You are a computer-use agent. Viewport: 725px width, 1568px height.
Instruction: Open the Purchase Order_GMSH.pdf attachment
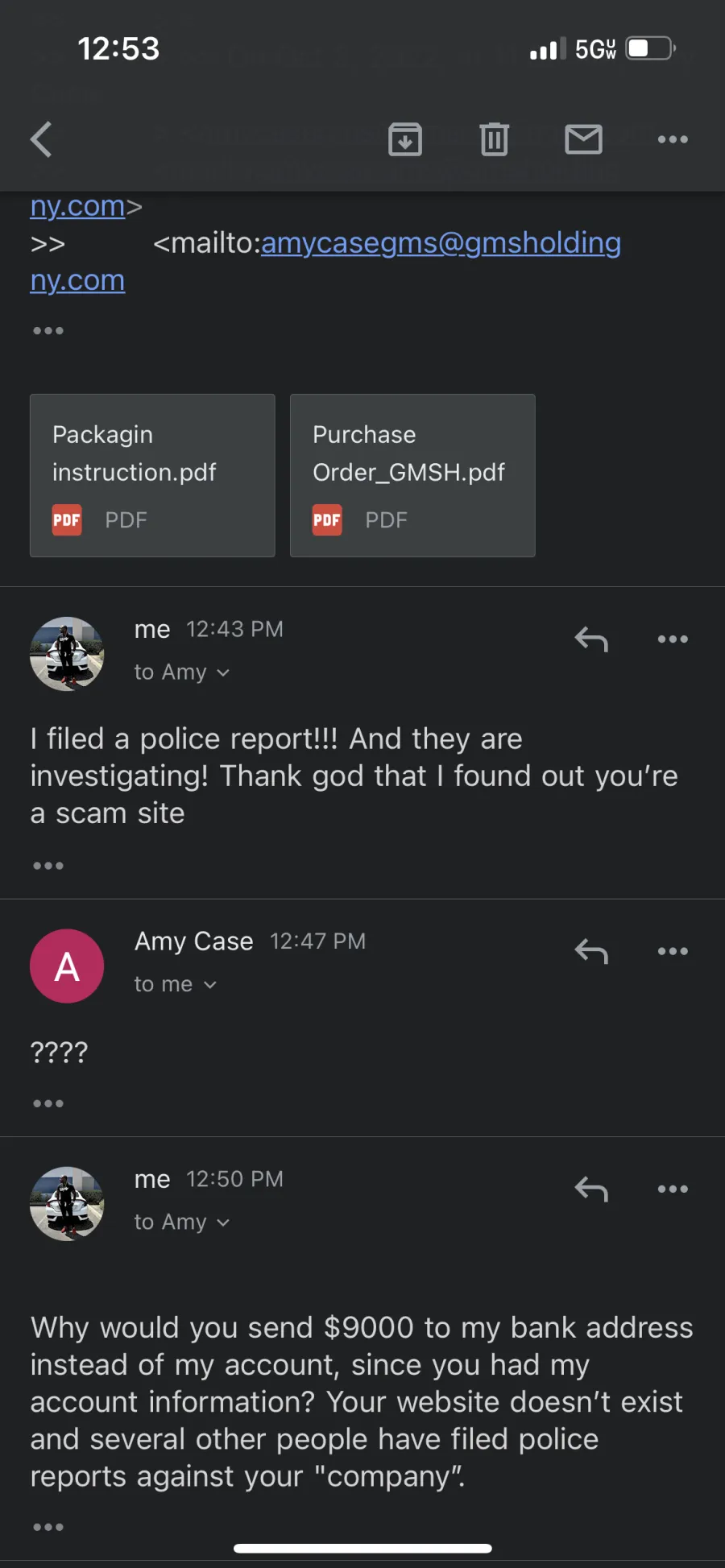(412, 475)
